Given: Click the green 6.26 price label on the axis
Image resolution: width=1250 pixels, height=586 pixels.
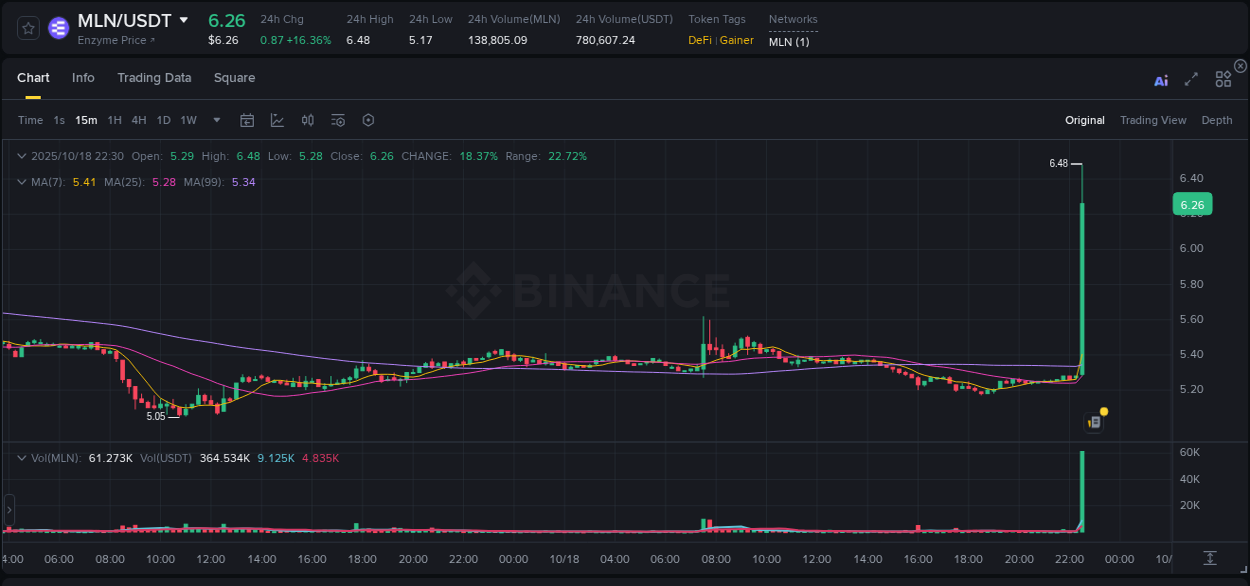Looking at the screenshot, I should coord(1192,203).
